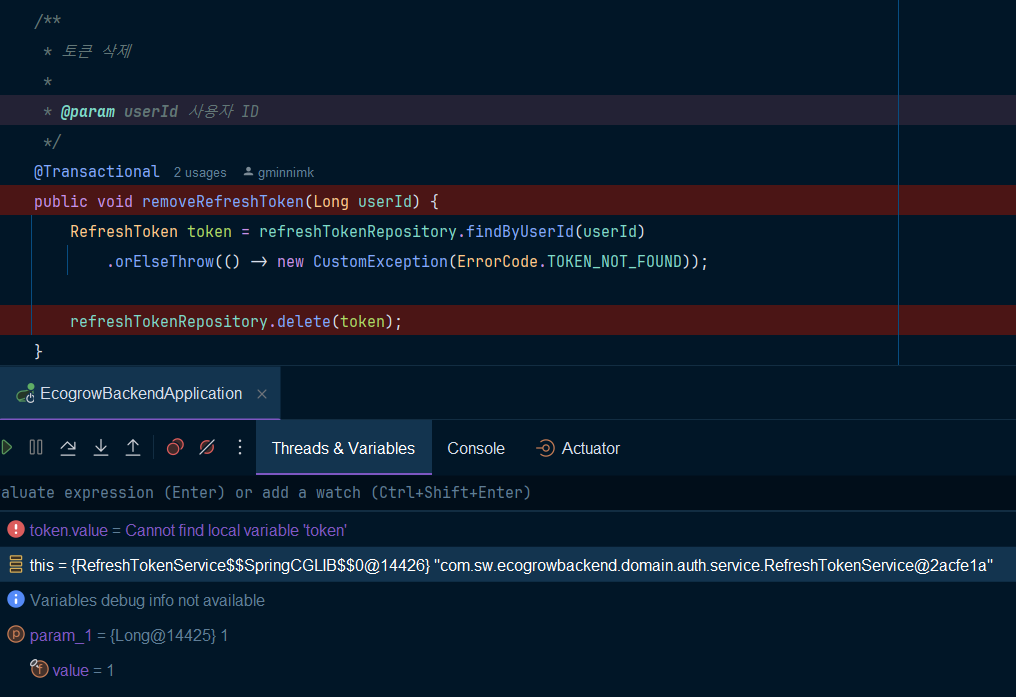The width and height of the screenshot is (1016, 697).
Task: Click the CustomException constructor reference
Action: [380, 262]
